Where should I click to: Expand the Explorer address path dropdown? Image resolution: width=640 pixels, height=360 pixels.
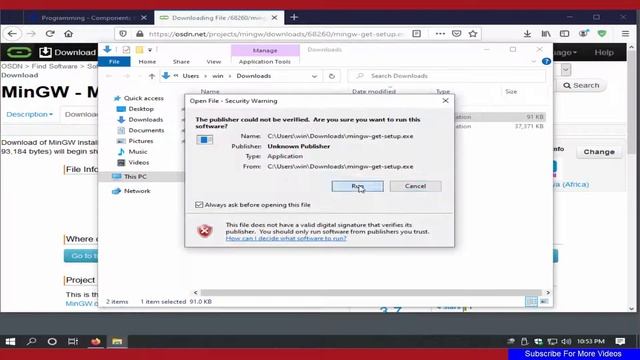314,76
